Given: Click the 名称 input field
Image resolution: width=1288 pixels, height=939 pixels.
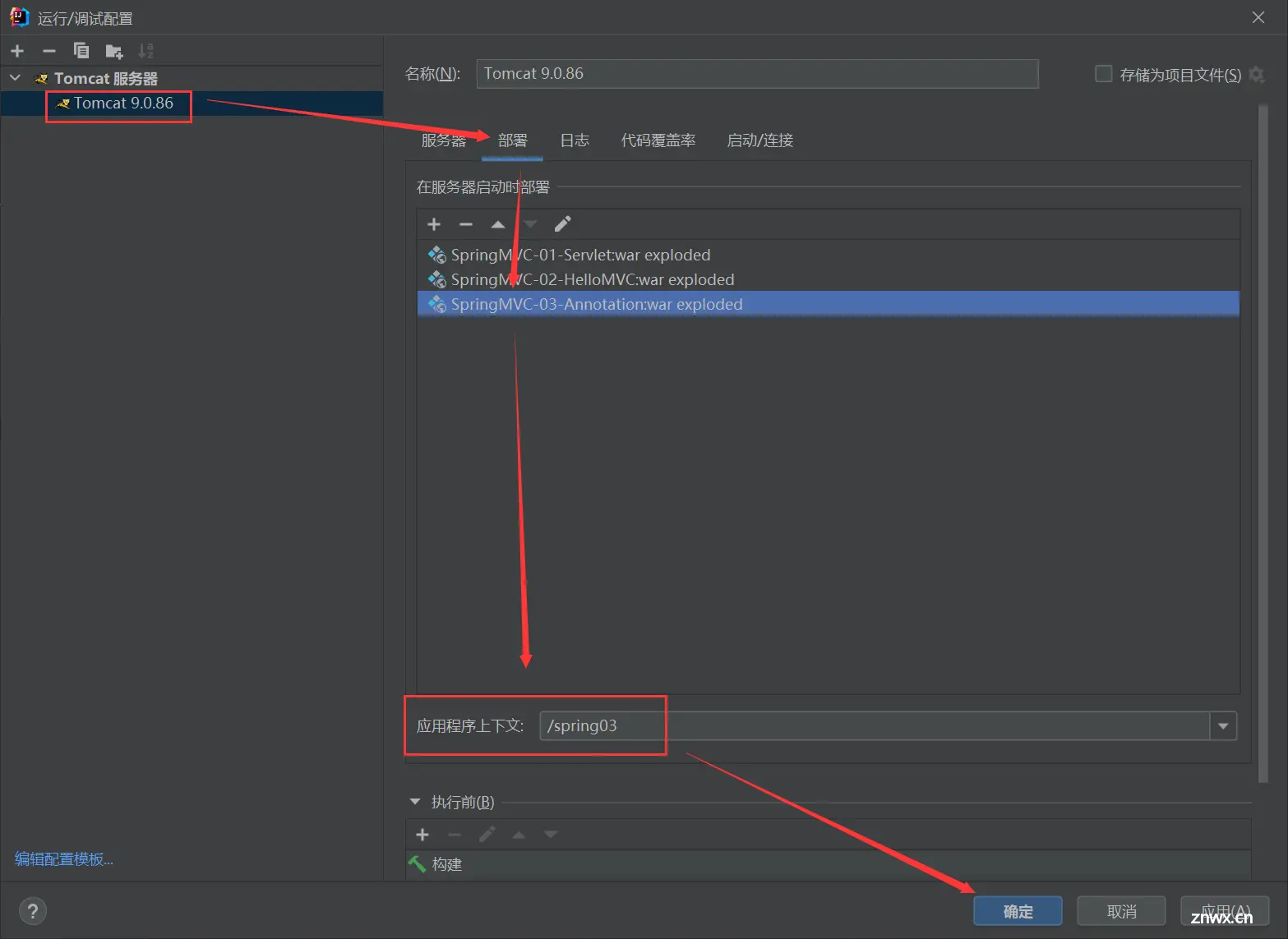Looking at the screenshot, I should coord(757,74).
